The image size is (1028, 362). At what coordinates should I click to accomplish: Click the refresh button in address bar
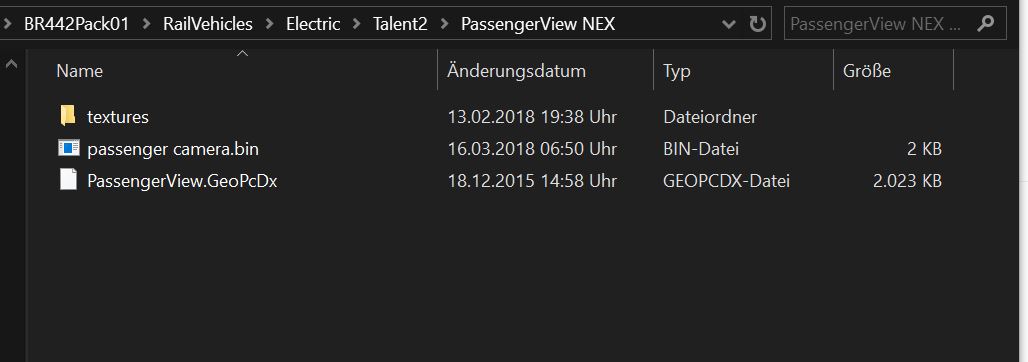[757, 24]
